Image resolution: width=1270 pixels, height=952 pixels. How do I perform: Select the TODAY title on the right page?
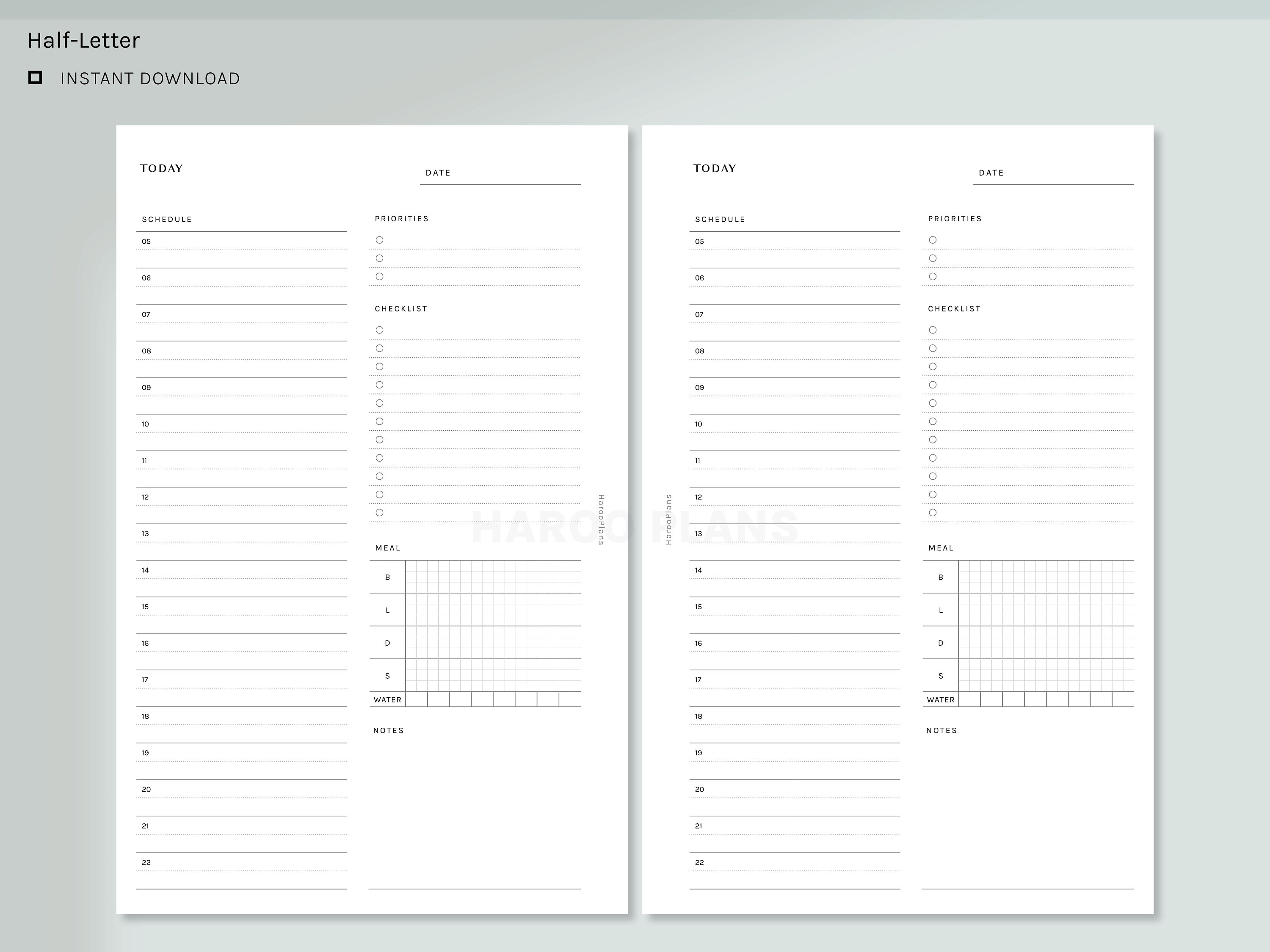tap(714, 168)
